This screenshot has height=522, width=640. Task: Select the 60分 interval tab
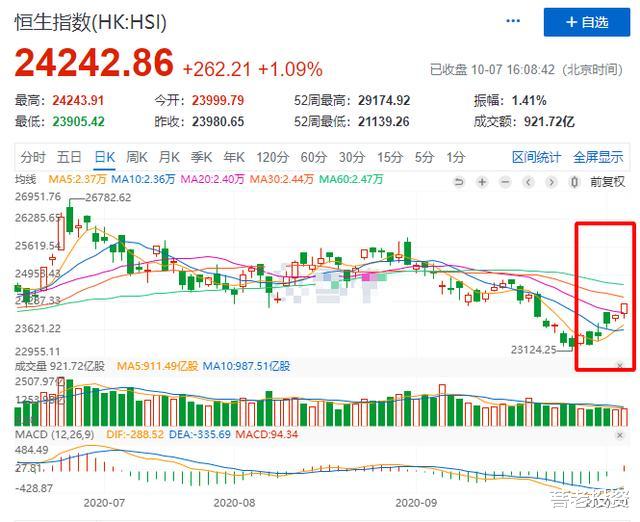314,157
